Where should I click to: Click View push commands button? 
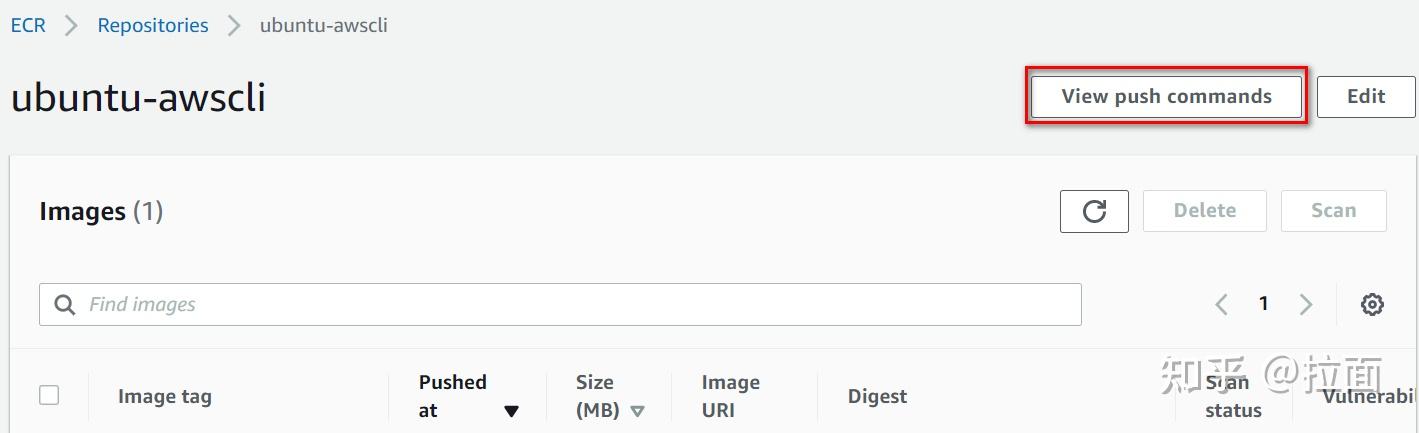1166,97
